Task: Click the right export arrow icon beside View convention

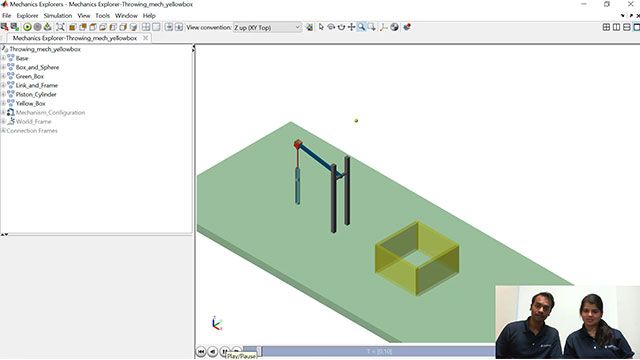Action: coord(179,27)
